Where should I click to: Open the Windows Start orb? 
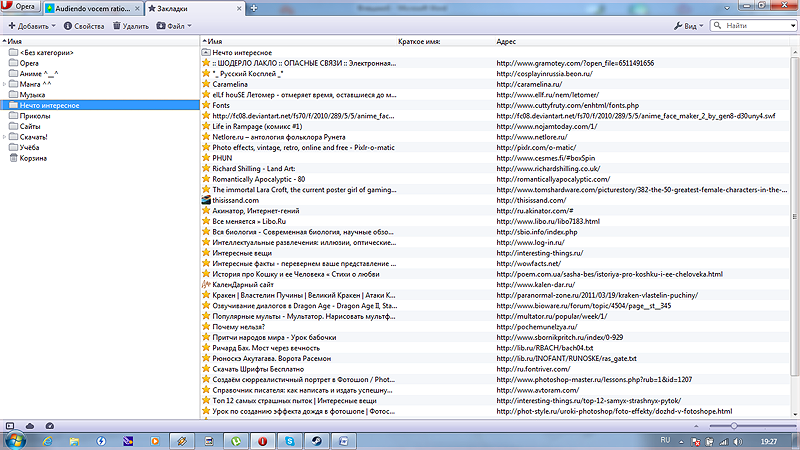pos(14,441)
